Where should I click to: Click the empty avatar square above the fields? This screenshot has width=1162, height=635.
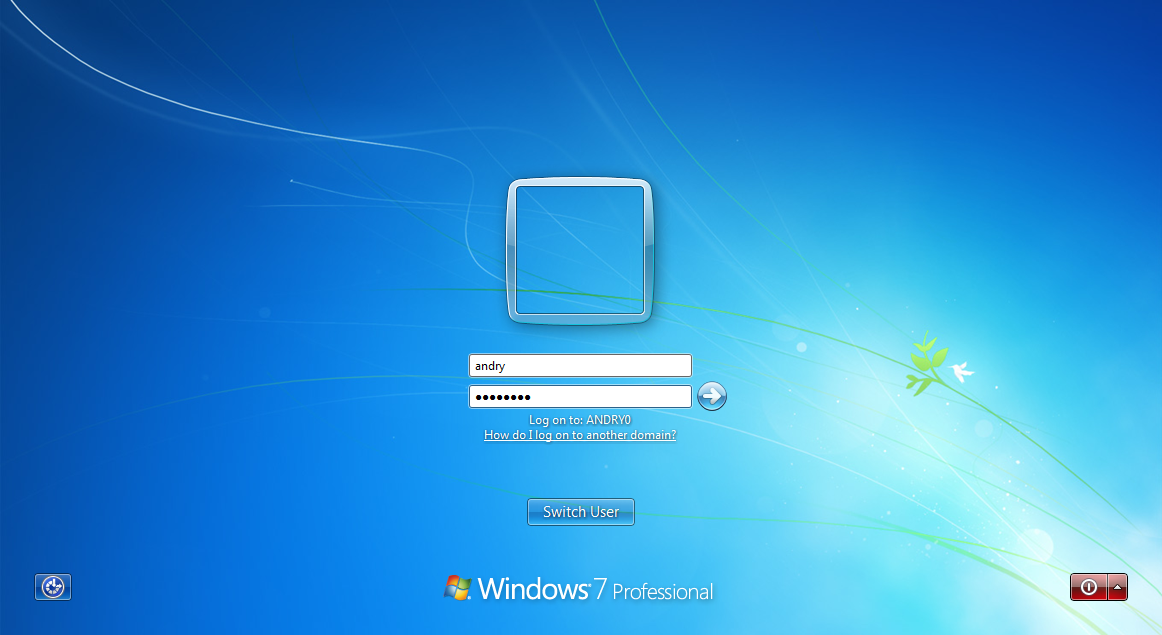point(580,250)
